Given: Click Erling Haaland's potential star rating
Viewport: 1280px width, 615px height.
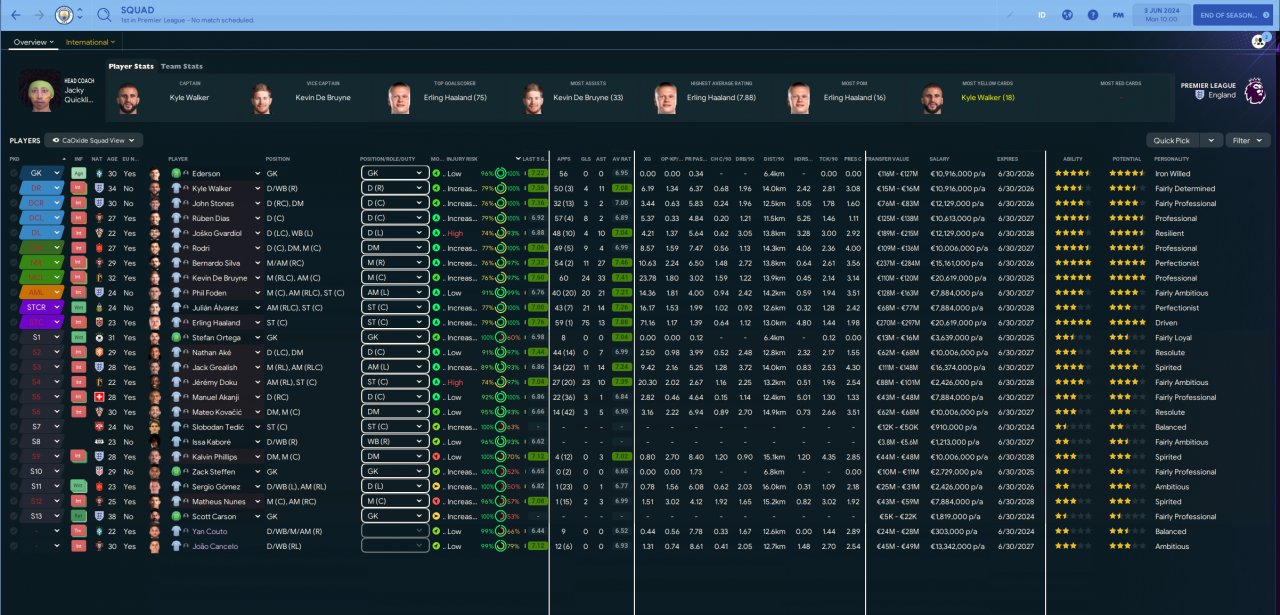Looking at the screenshot, I should (1127, 322).
